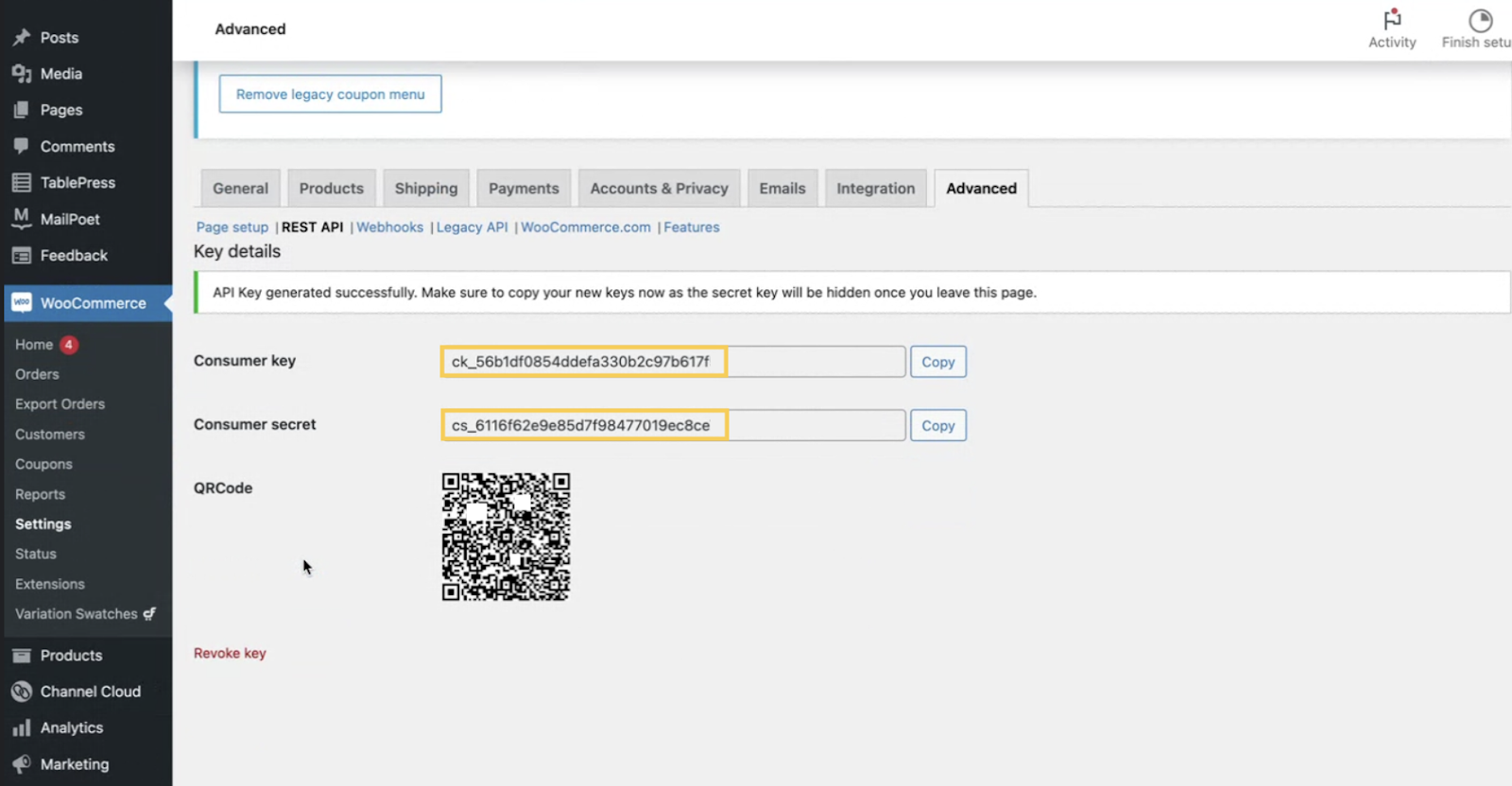
Task: Click the Products archive icon in sidebar
Action: [22, 656]
